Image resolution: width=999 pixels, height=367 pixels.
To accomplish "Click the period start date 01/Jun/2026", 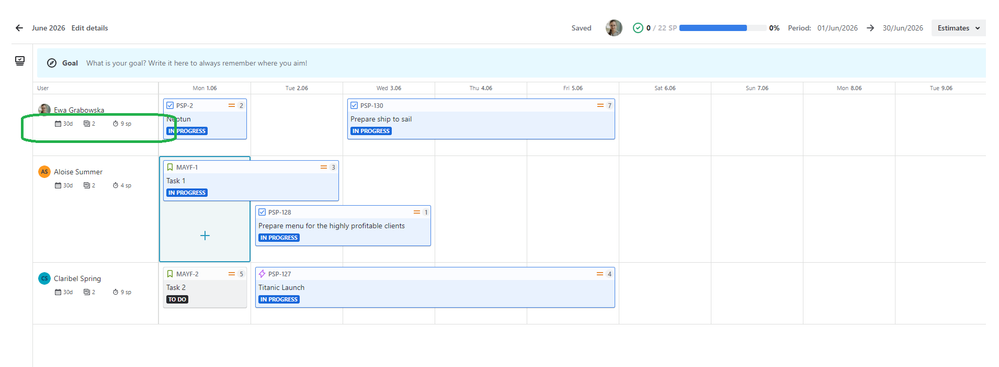I will click(x=838, y=28).
